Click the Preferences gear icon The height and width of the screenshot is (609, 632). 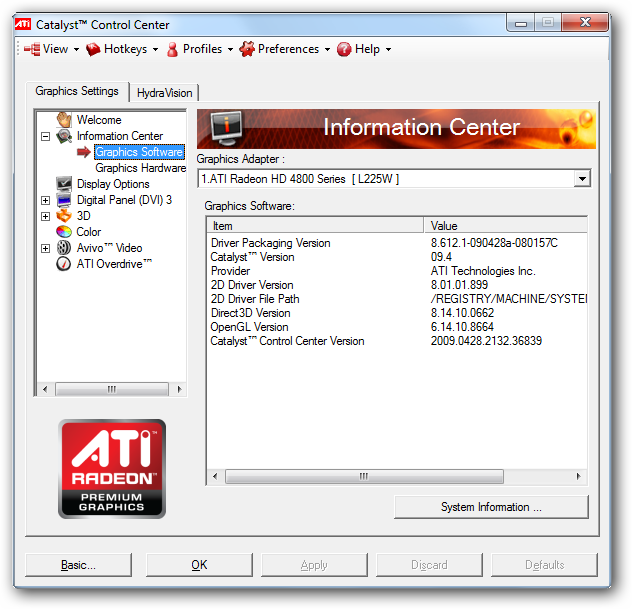[247, 49]
